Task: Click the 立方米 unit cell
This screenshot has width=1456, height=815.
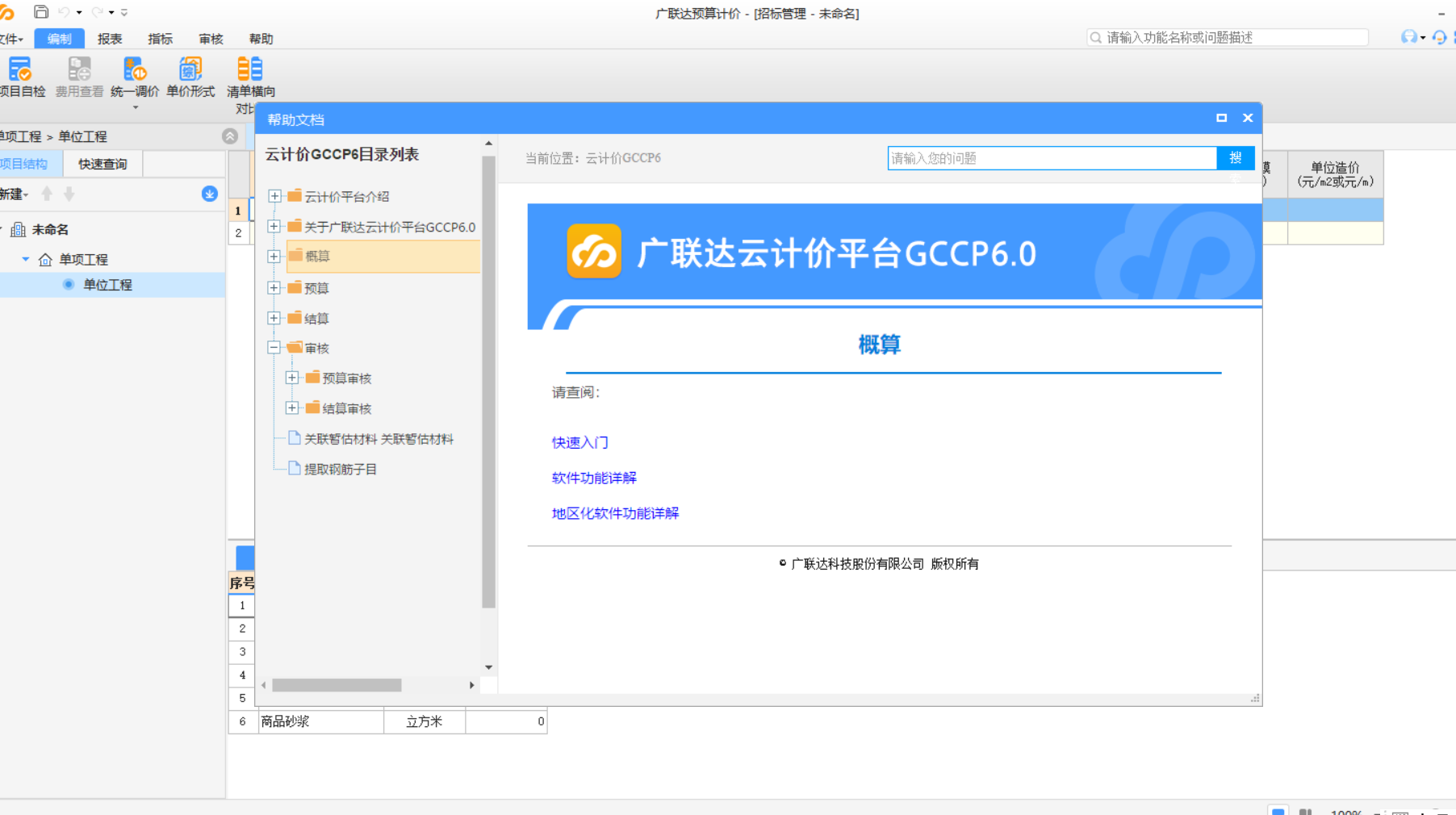Action: [x=425, y=721]
